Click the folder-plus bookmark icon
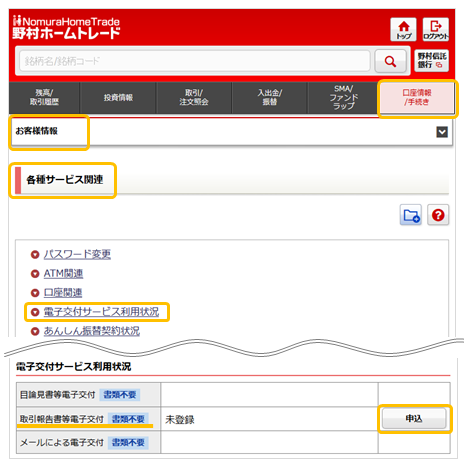464x466 pixels. (x=411, y=215)
